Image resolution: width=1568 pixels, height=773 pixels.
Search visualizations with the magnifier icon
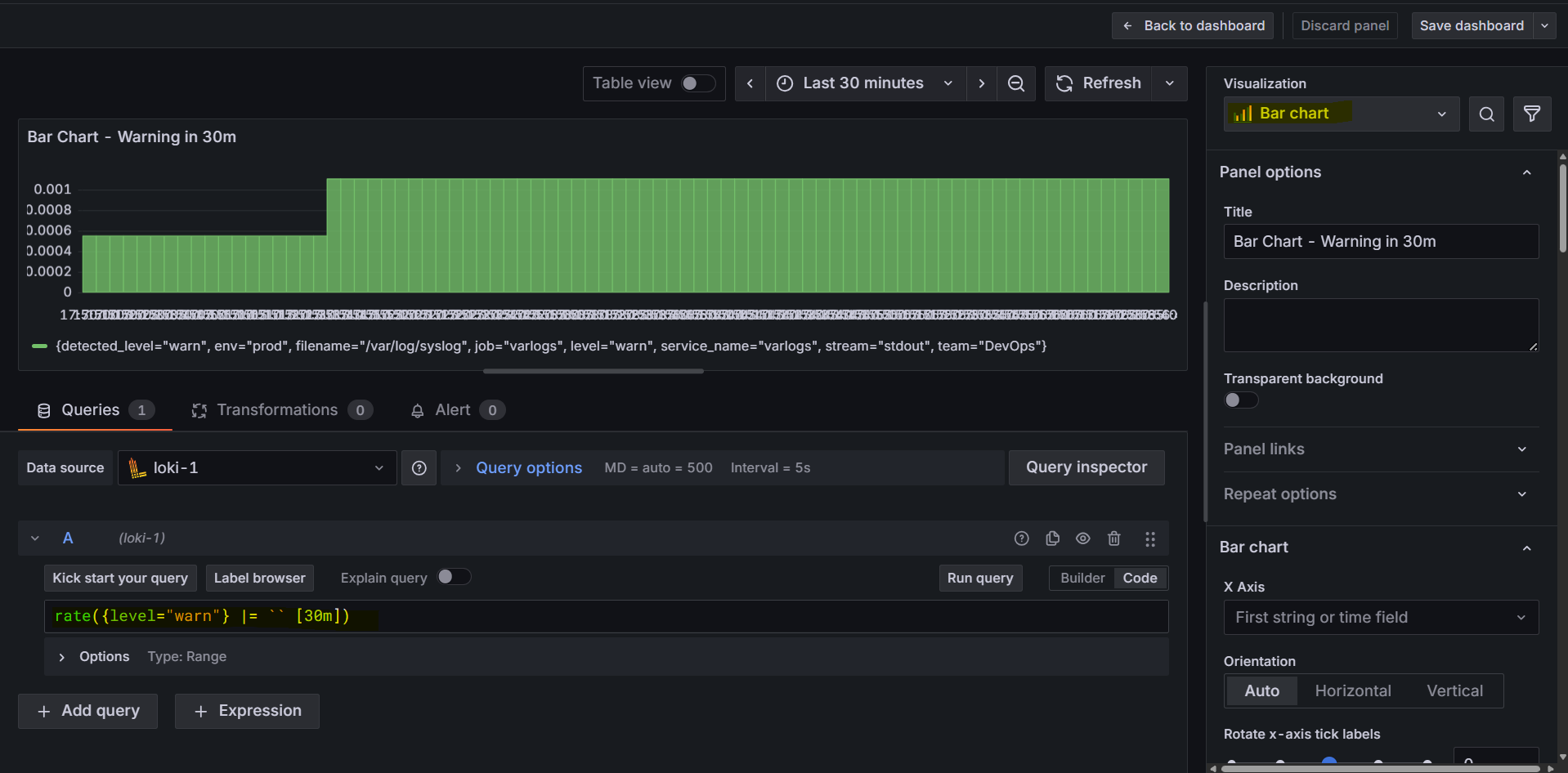pos(1486,114)
